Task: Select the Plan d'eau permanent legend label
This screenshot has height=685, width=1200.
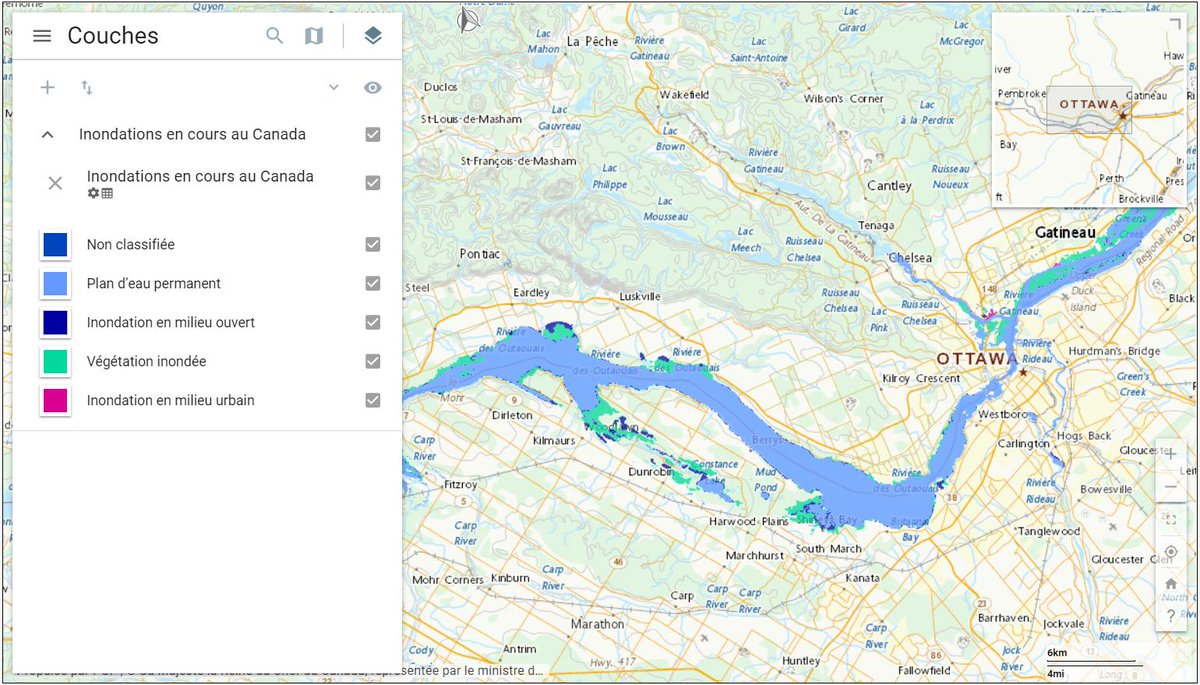Action: click(154, 284)
